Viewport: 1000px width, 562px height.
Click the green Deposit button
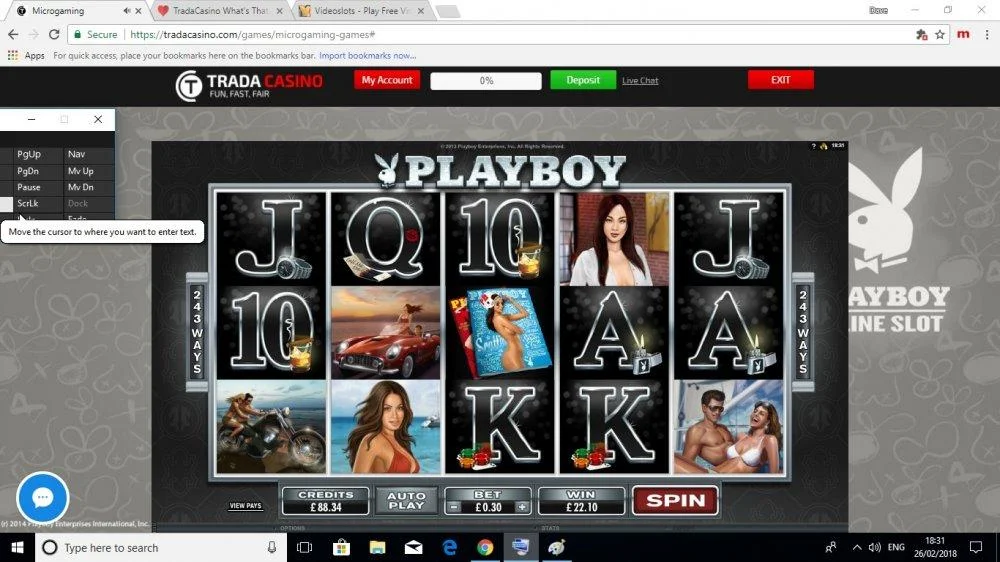pos(583,80)
